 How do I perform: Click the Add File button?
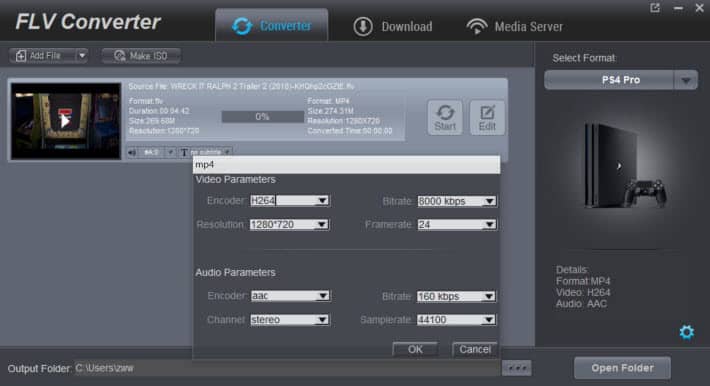click(x=43, y=56)
